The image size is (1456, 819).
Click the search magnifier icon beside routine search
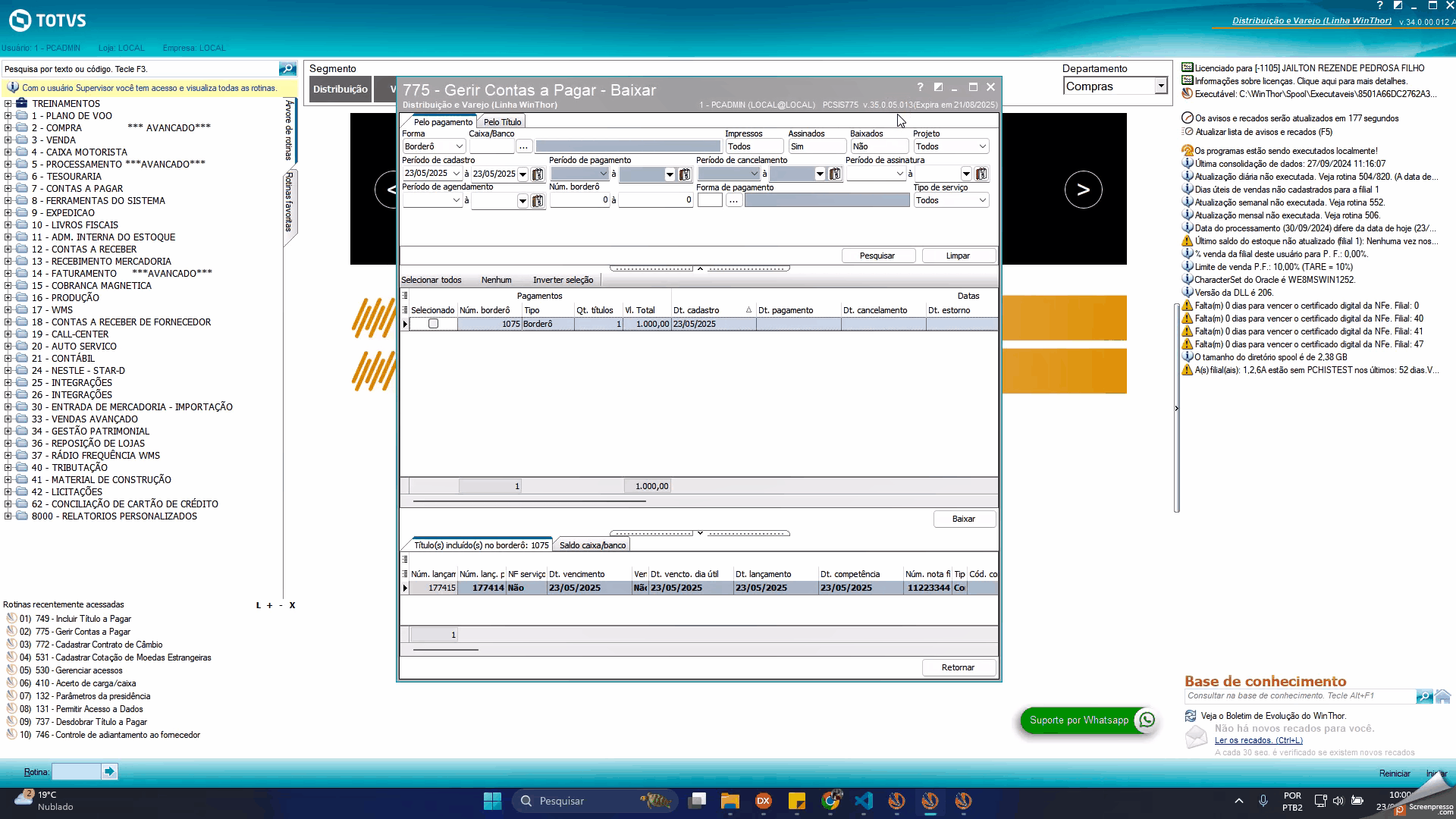coord(287,69)
